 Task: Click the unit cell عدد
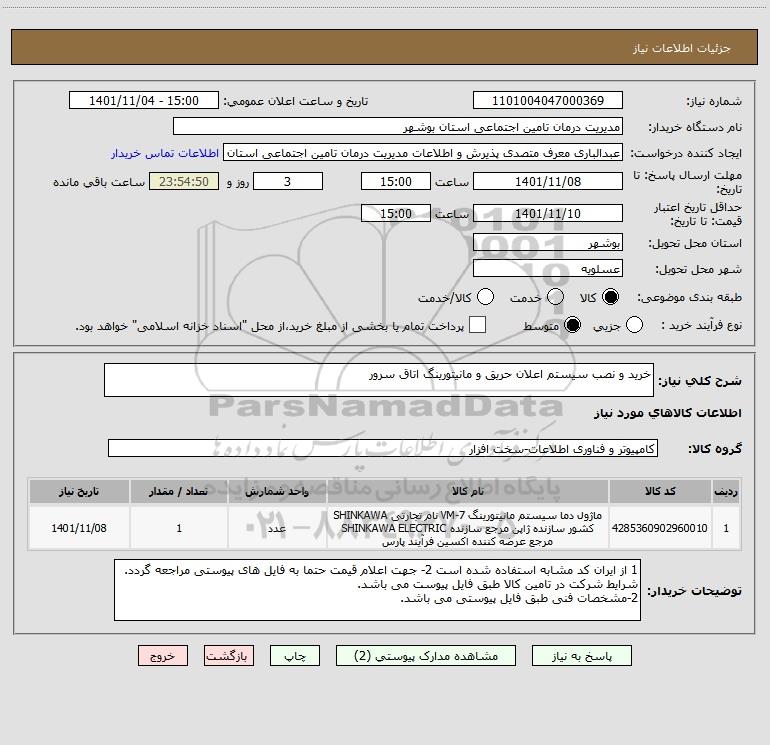tap(277, 528)
